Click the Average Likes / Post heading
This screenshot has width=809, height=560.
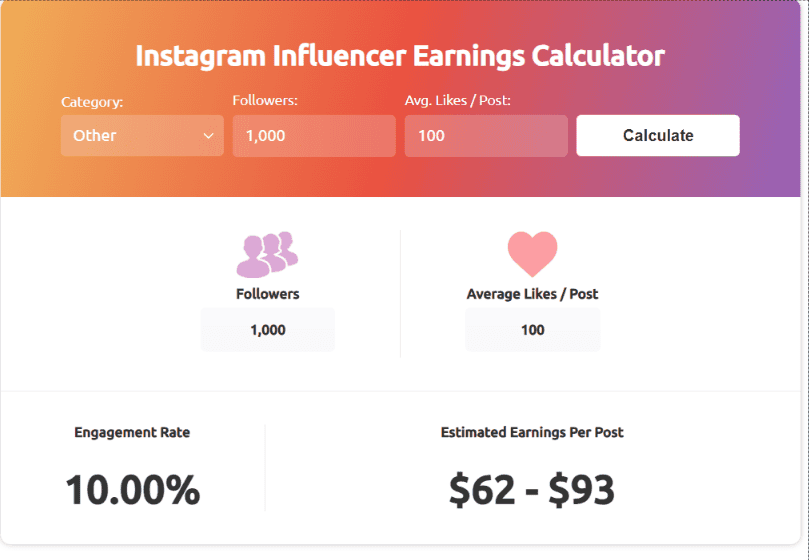click(x=532, y=294)
